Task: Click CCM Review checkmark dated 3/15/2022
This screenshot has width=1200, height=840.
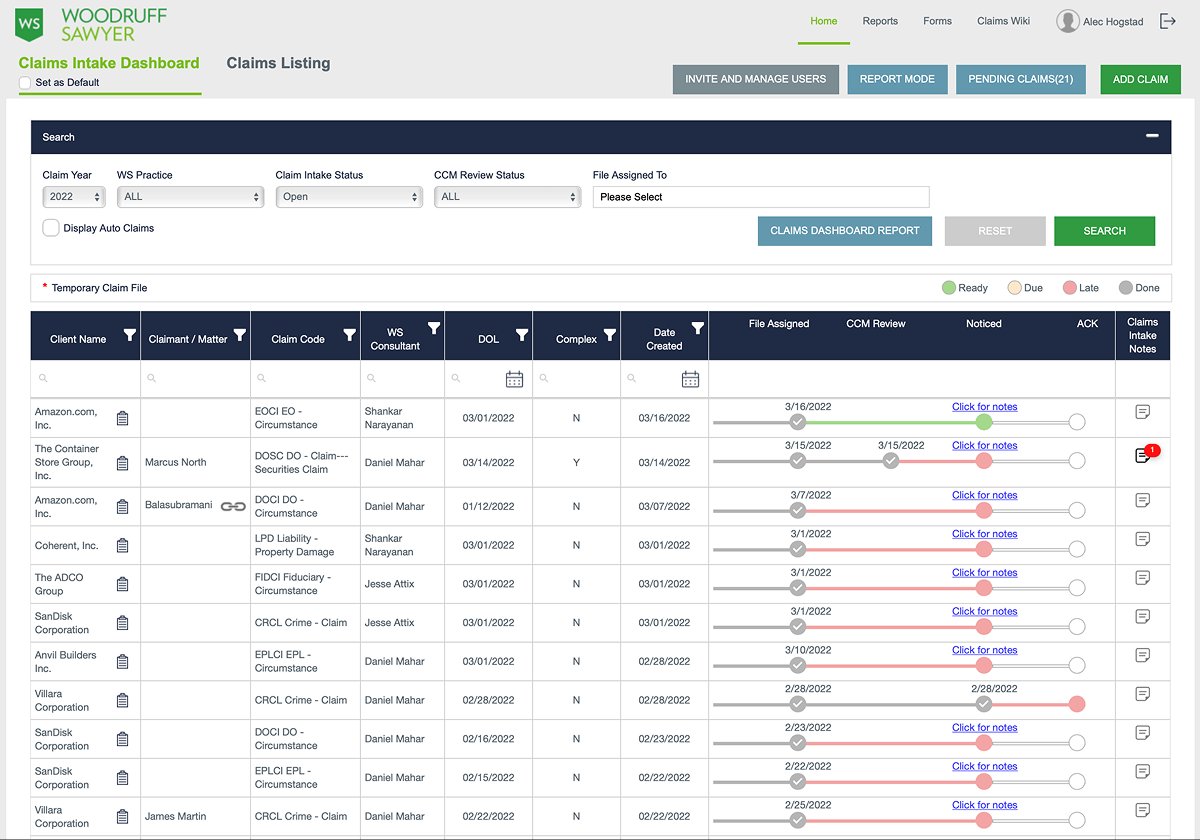Action: click(x=891, y=461)
